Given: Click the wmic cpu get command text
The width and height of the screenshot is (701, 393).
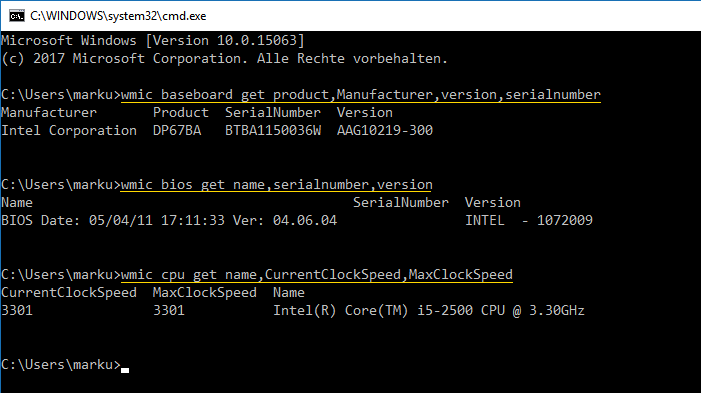Looking at the screenshot, I should tap(317, 275).
